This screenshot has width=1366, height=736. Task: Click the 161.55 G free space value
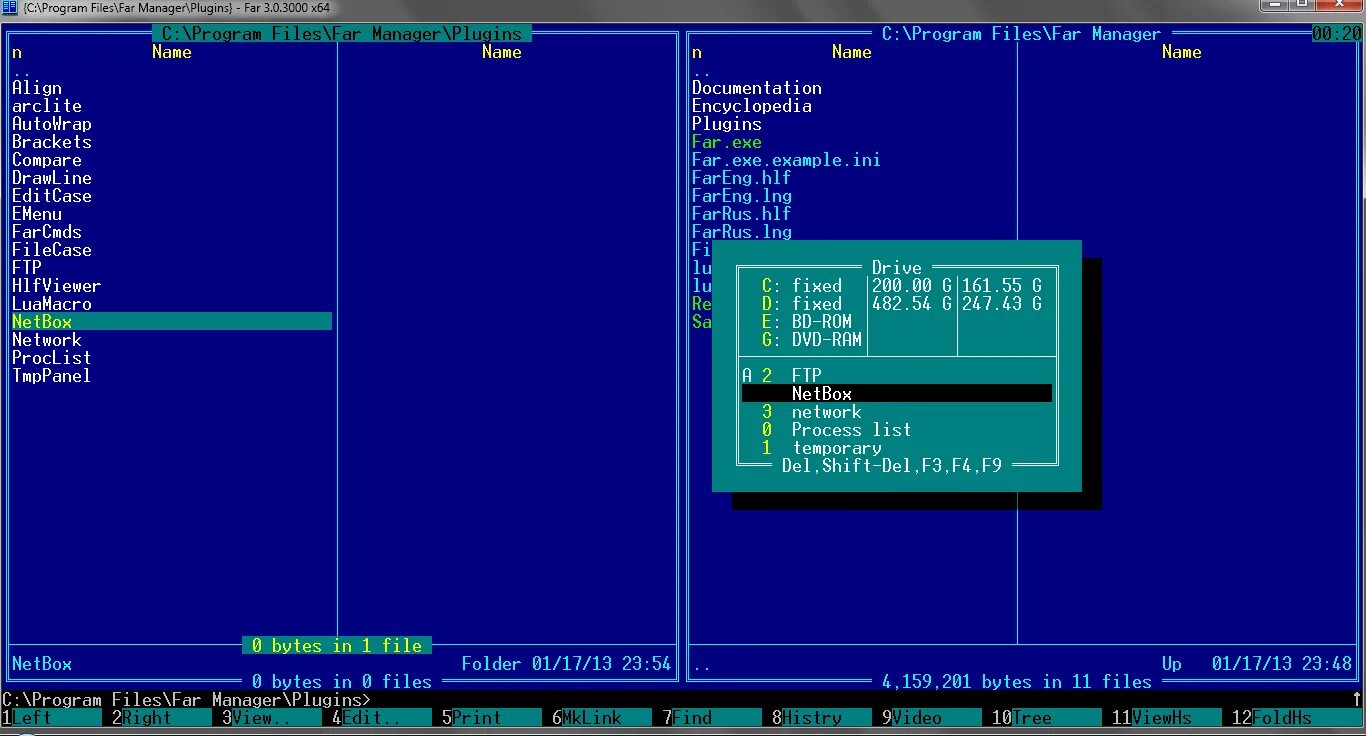(x=1002, y=286)
